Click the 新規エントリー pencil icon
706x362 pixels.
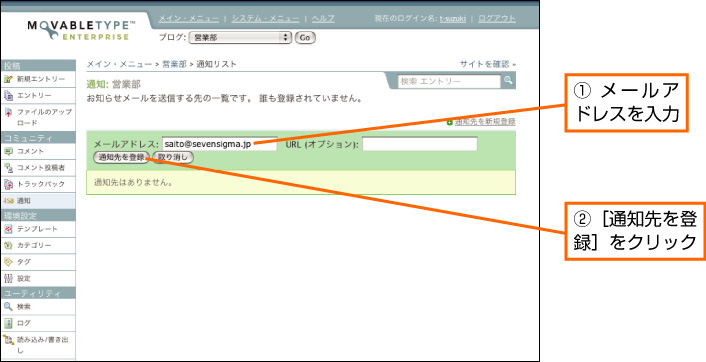[8, 79]
